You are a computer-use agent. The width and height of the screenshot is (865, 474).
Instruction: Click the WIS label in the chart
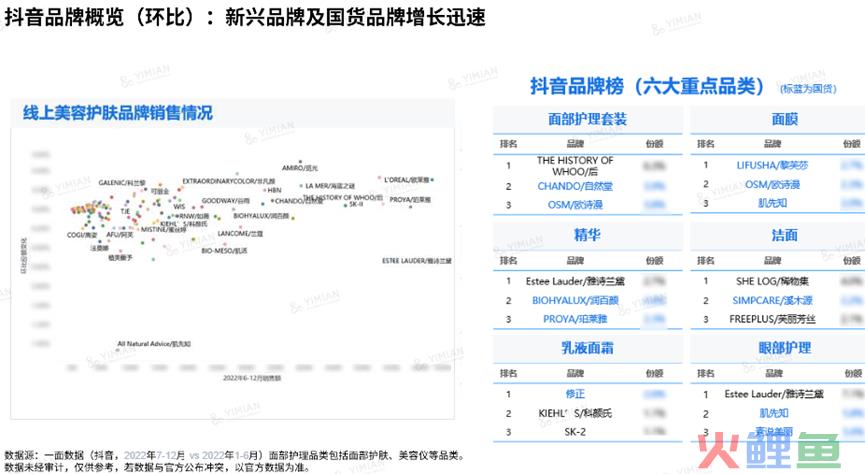[x=179, y=207]
